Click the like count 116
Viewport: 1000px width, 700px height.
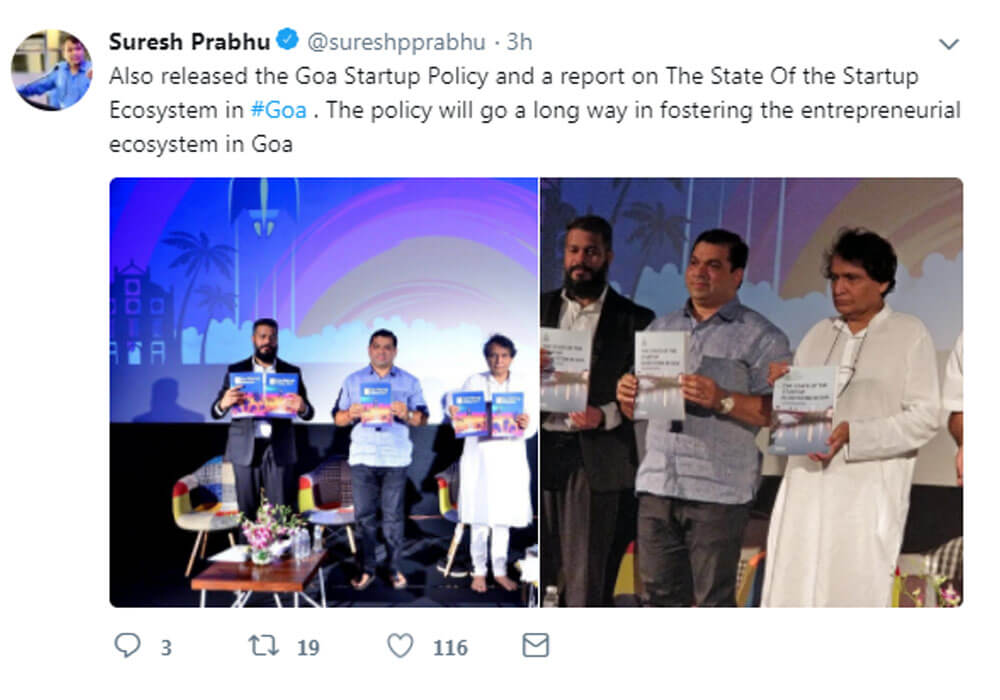(x=450, y=648)
